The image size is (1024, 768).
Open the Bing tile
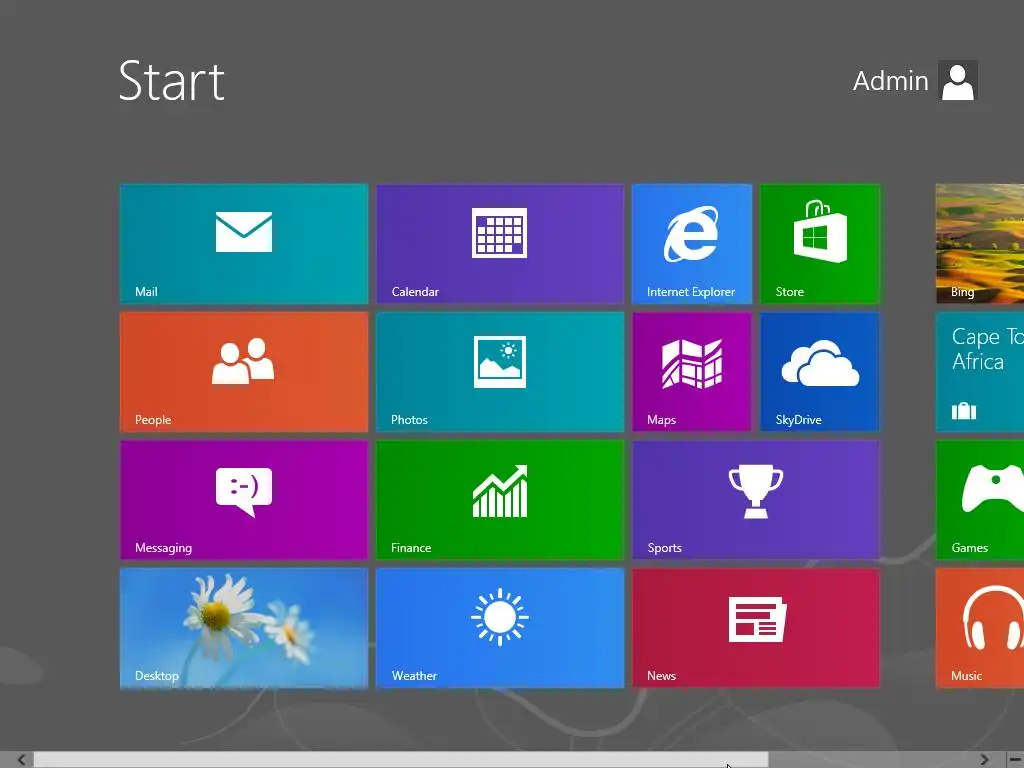coord(980,244)
